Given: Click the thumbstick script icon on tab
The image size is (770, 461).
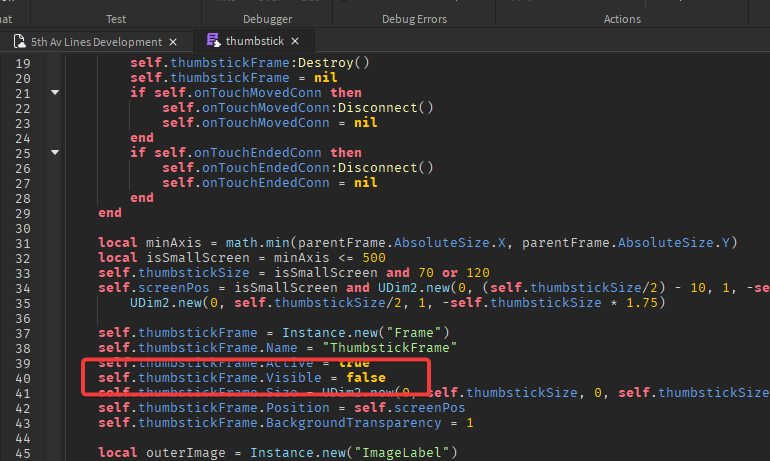Looking at the screenshot, I should click(213, 40).
